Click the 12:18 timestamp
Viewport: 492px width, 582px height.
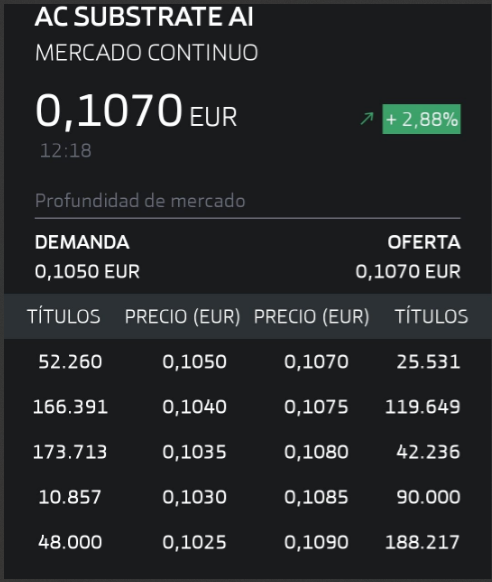(x=66, y=151)
